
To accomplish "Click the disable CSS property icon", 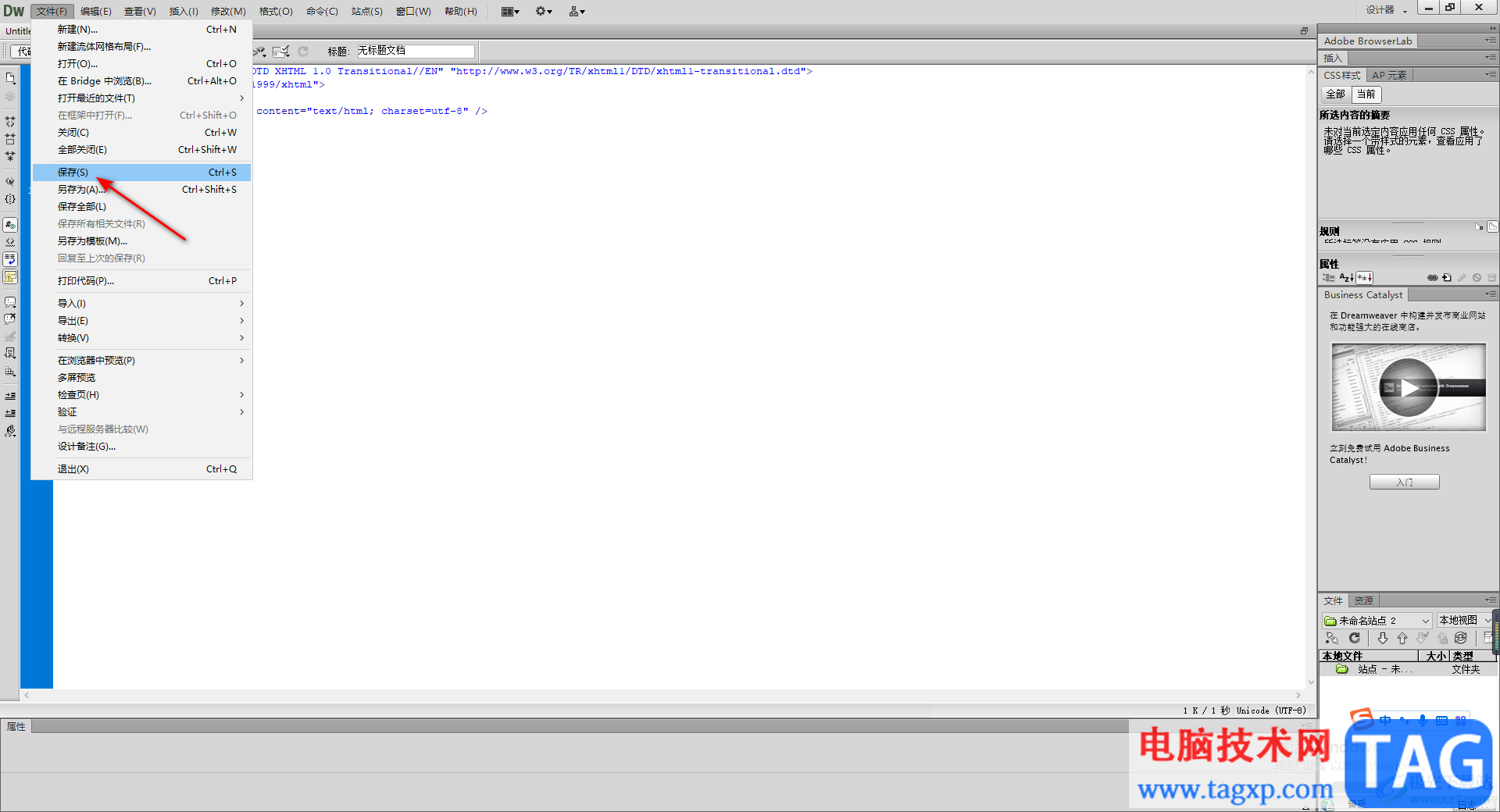I will click(x=1477, y=278).
